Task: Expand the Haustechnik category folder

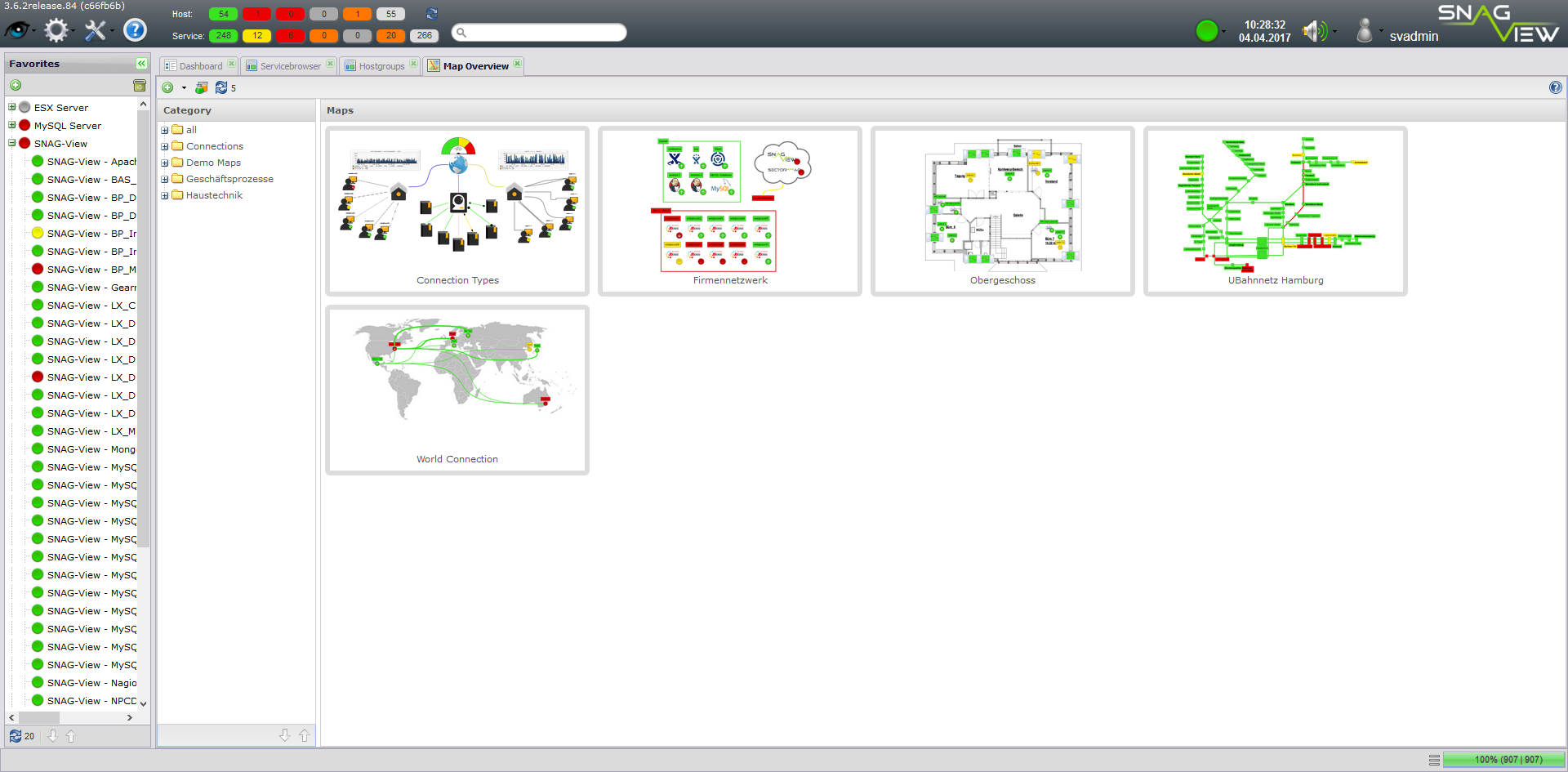Action: (165, 195)
